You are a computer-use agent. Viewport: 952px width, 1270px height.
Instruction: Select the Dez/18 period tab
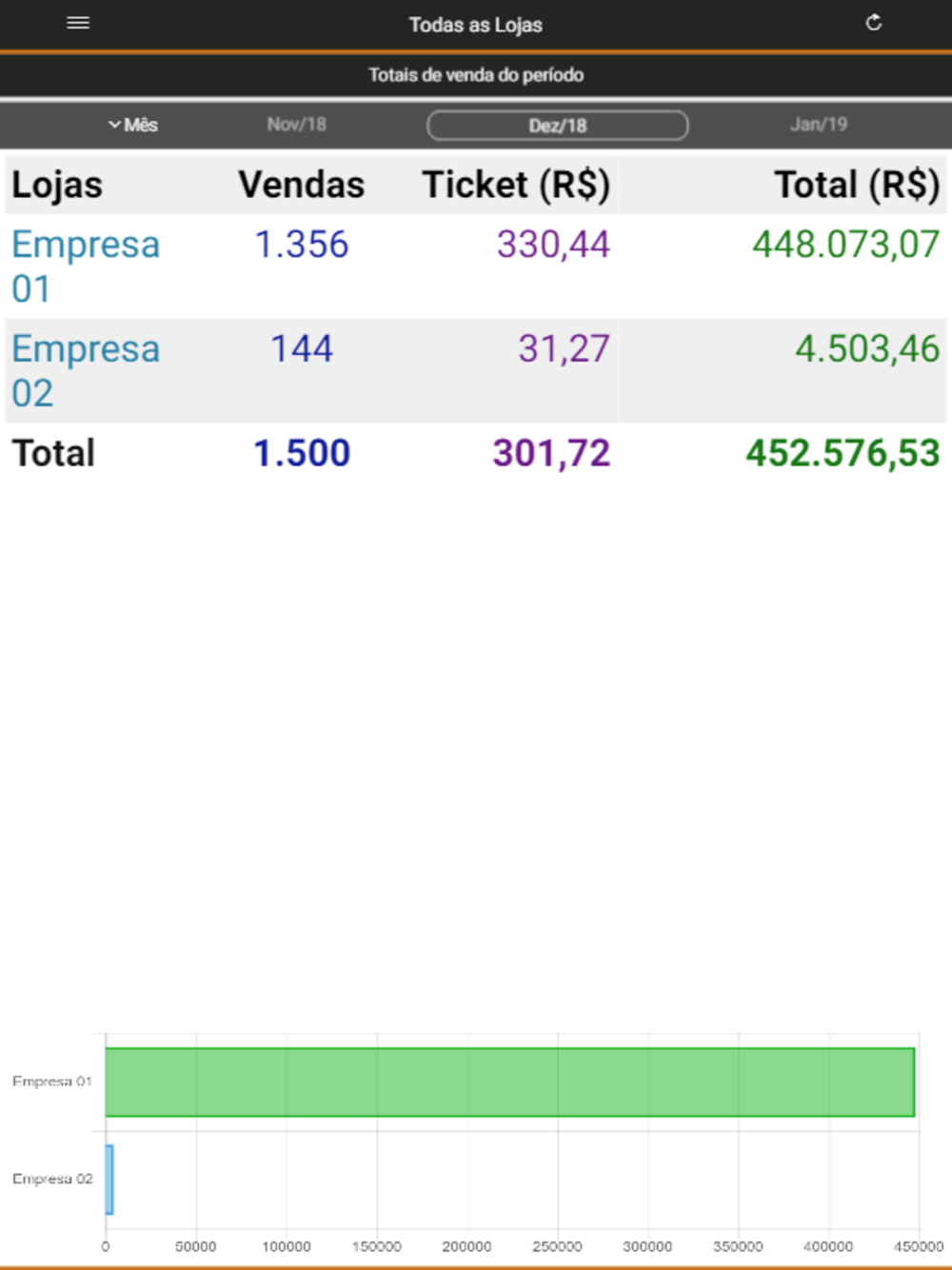coord(557,125)
